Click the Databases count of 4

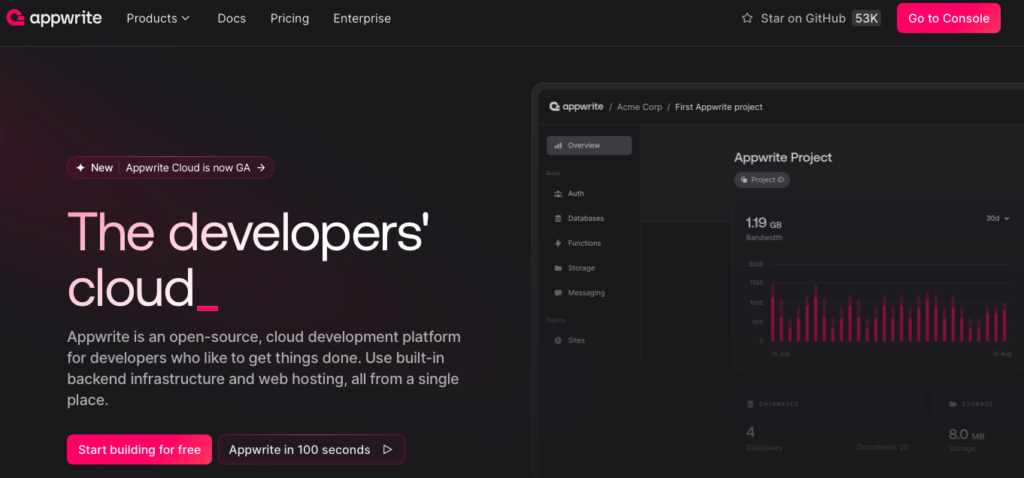750,432
